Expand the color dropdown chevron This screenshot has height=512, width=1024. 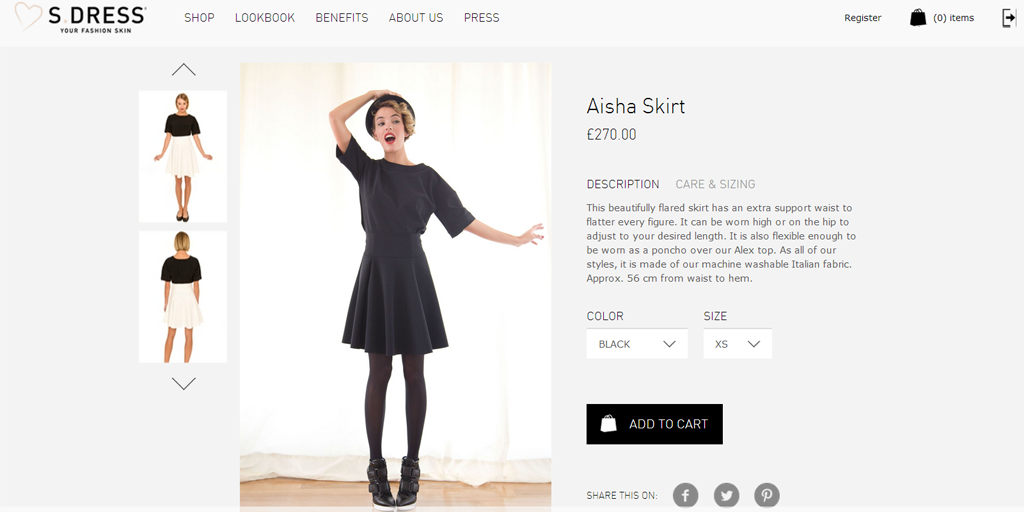[x=669, y=344]
